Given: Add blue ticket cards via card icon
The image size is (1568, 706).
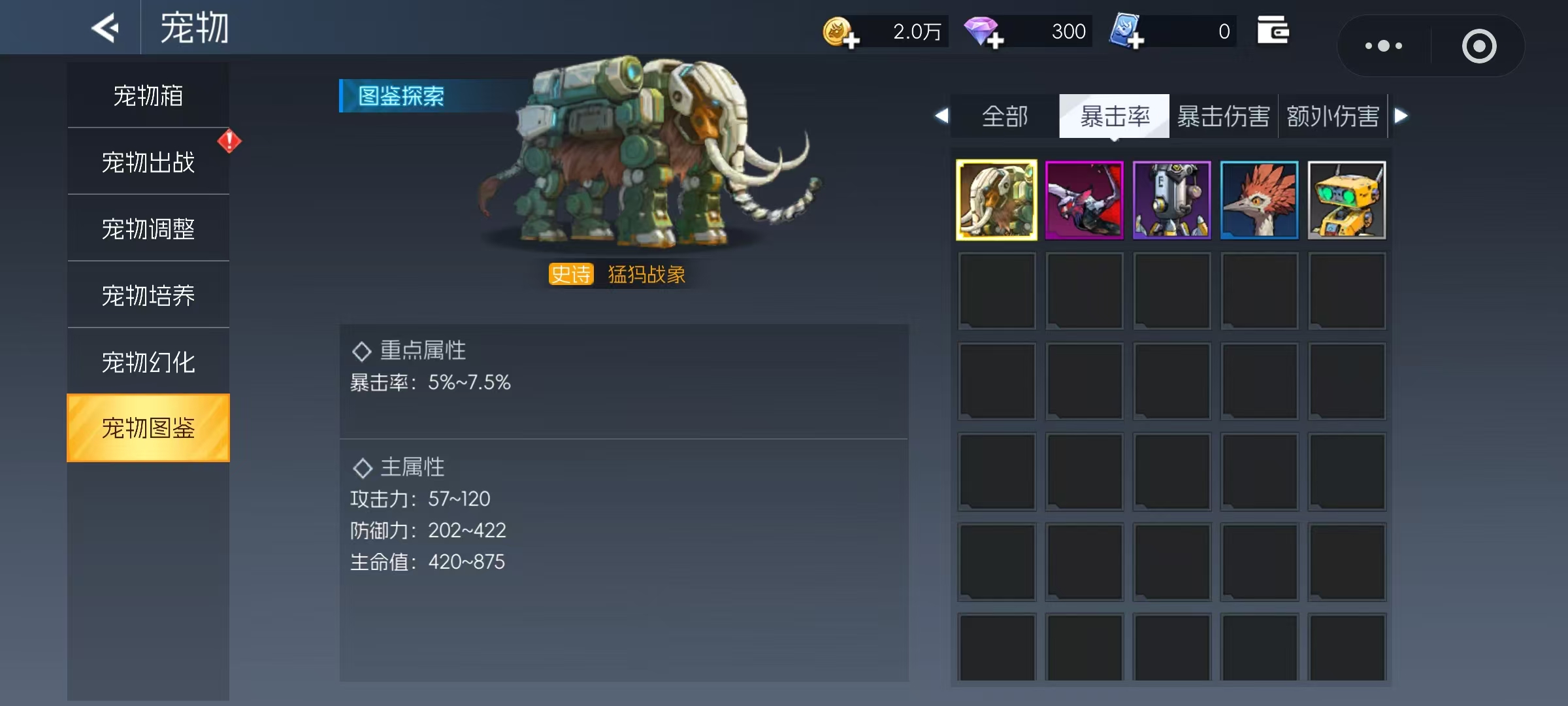Looking at the screenshot, I should click(x=1127, y=31).
